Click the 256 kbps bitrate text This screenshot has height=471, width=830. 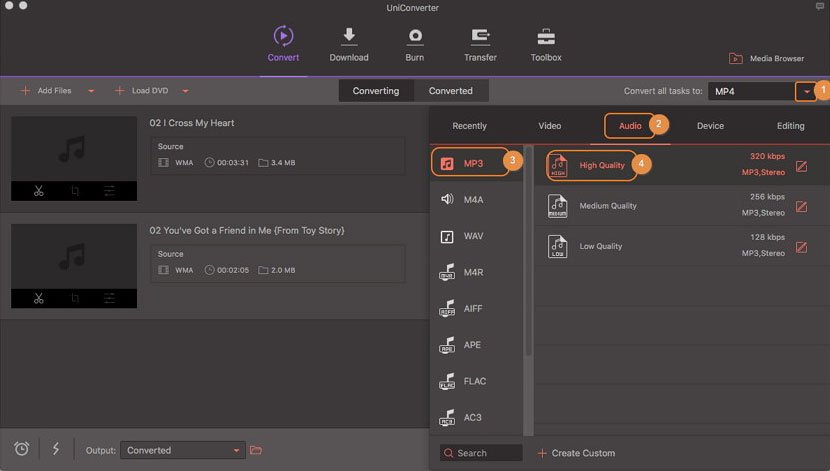(767, 196)
